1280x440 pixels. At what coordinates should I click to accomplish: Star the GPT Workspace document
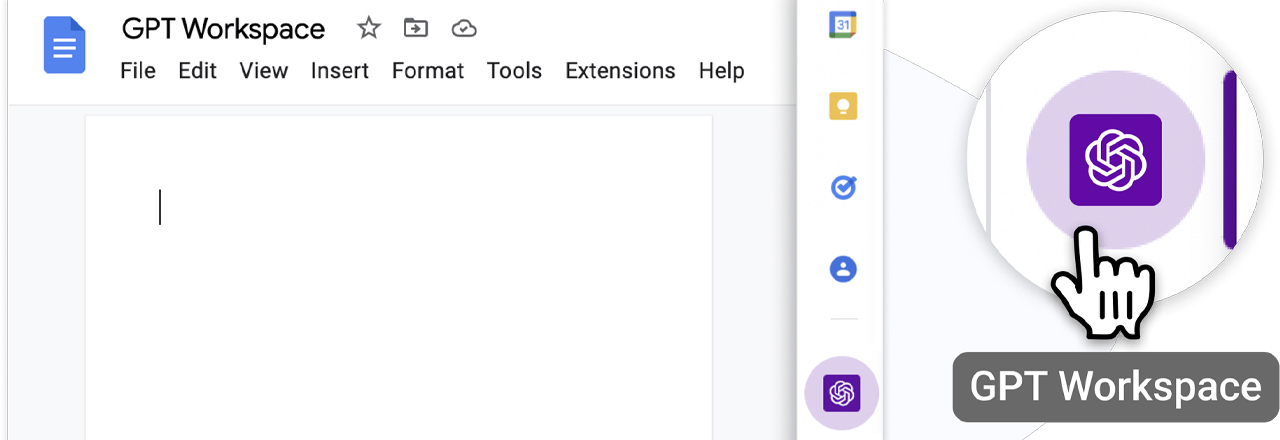pyautogui.click(x=369, y=29)
